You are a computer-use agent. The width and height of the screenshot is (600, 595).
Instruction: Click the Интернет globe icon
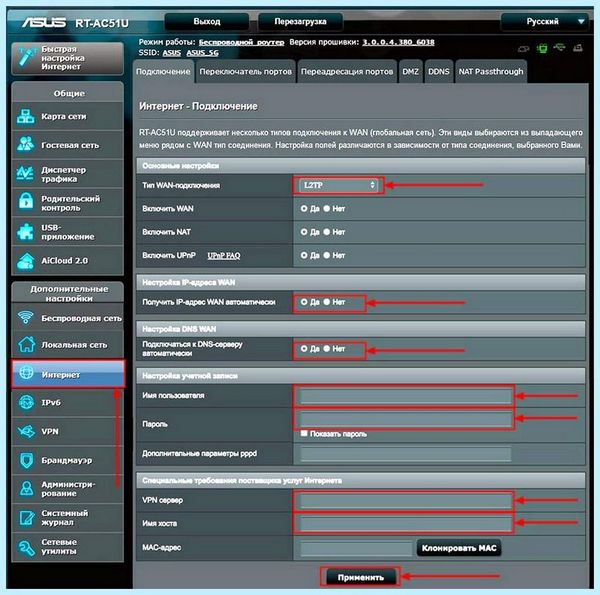(26, 373)
